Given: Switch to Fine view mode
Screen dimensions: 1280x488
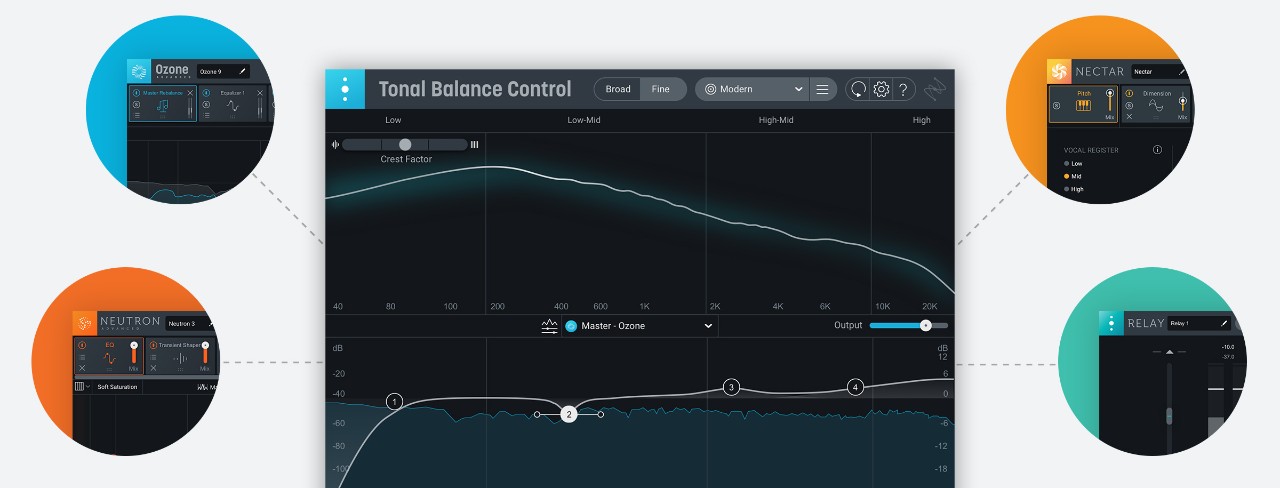Looking at the screenshot, I should [661, 89].
